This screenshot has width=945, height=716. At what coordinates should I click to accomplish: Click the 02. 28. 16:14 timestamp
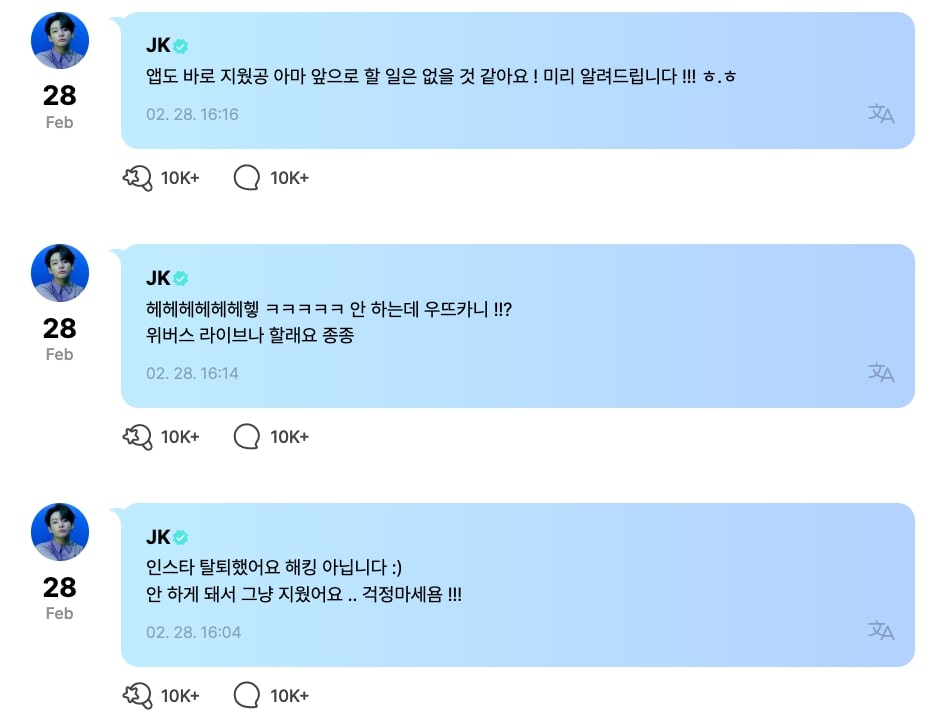tap(192, 373)
